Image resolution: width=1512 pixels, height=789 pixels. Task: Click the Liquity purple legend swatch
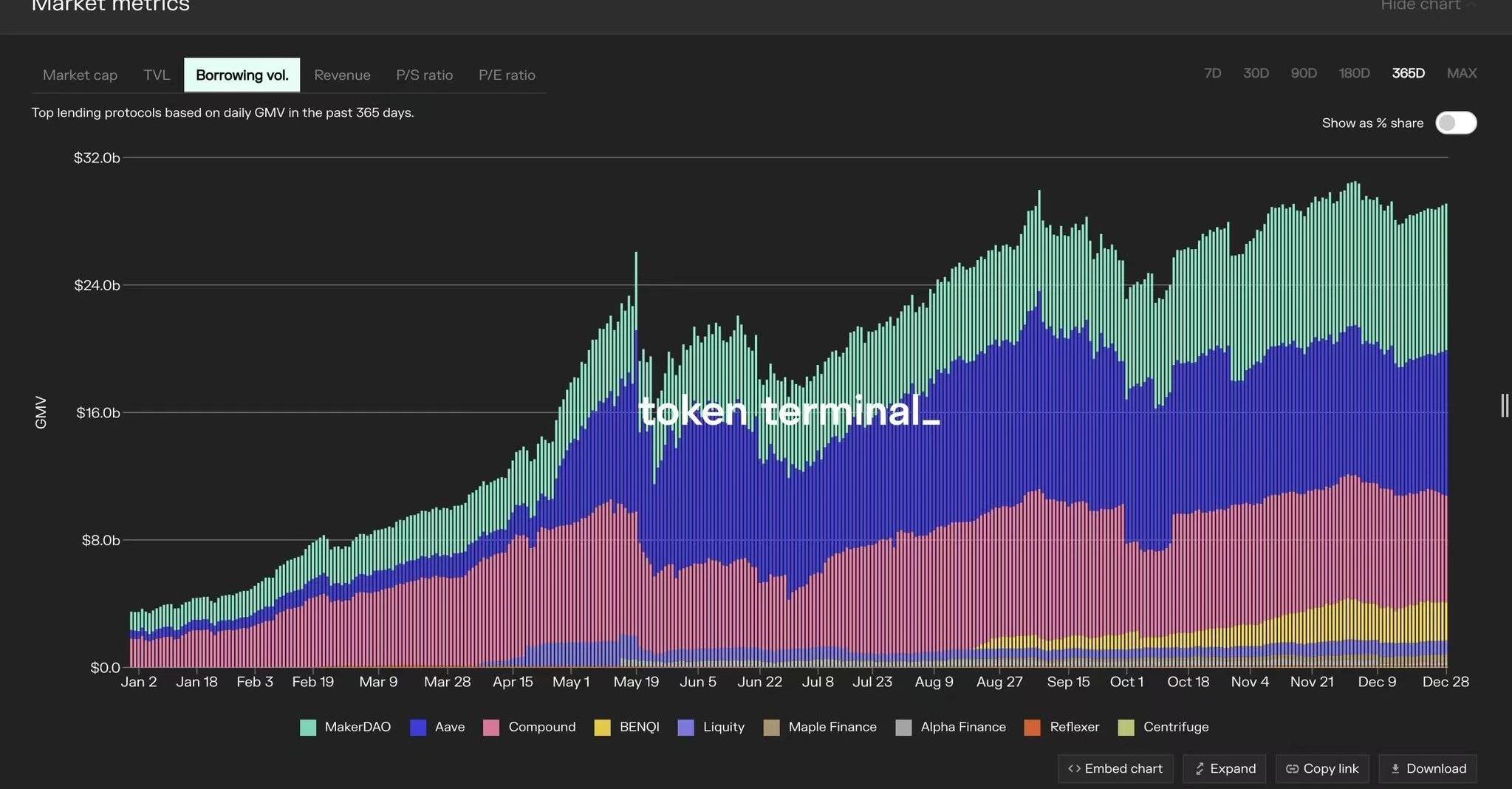(686, 727)
